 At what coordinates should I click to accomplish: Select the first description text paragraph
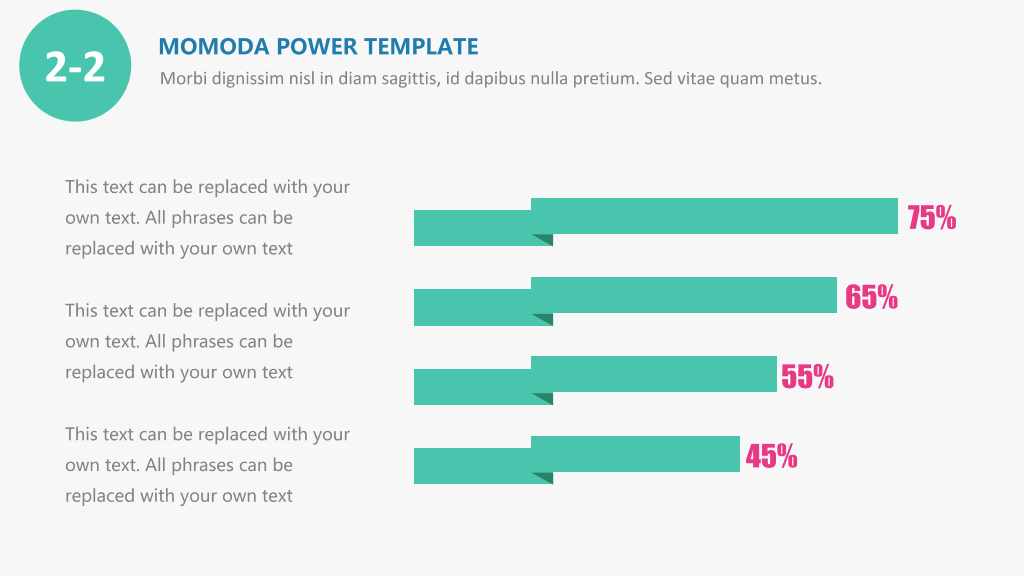pos(208,217)
